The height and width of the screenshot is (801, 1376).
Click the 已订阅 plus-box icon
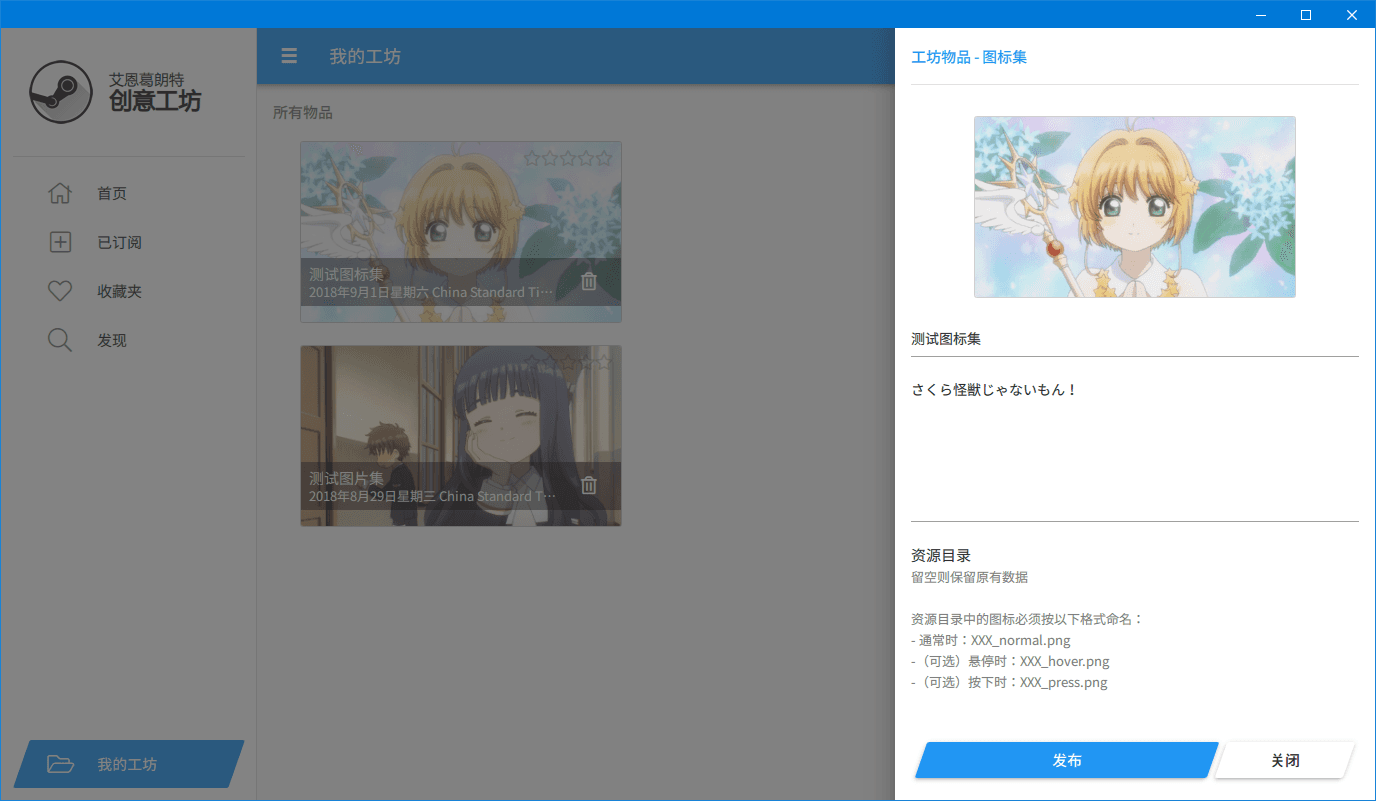[60, 242]
